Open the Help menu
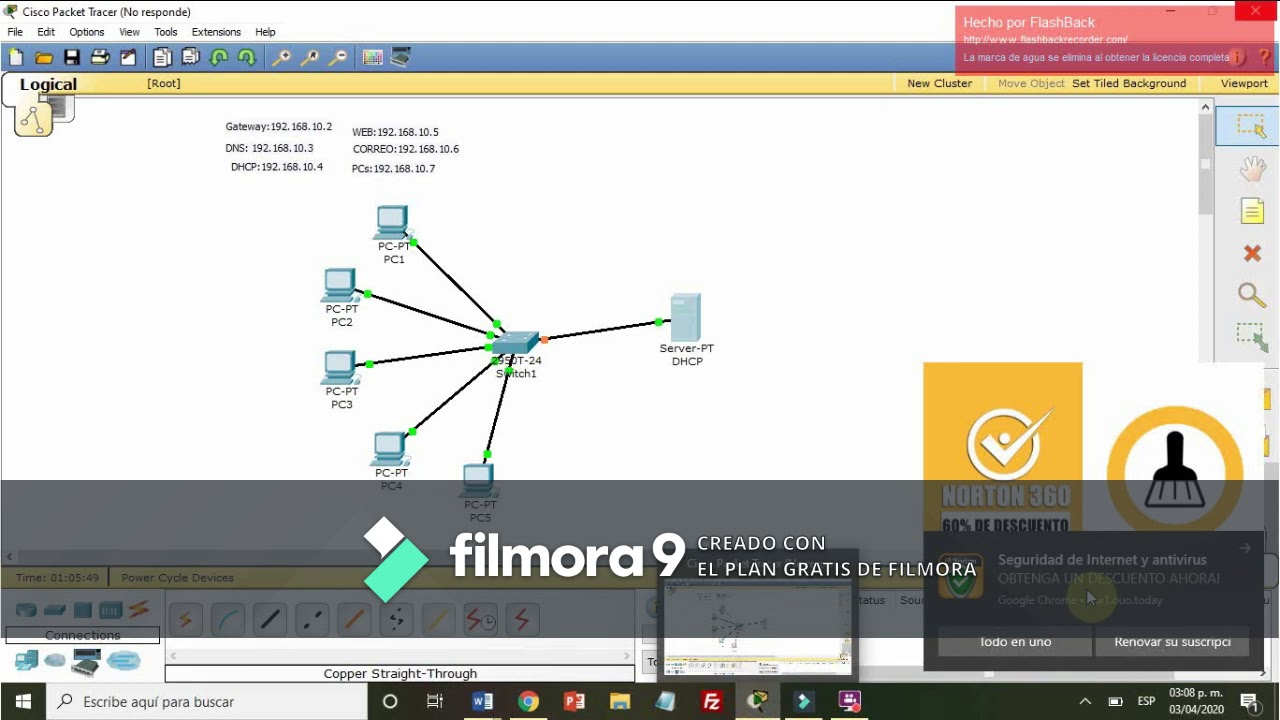The image size is (1280, 720). click(x=265, y=32)
